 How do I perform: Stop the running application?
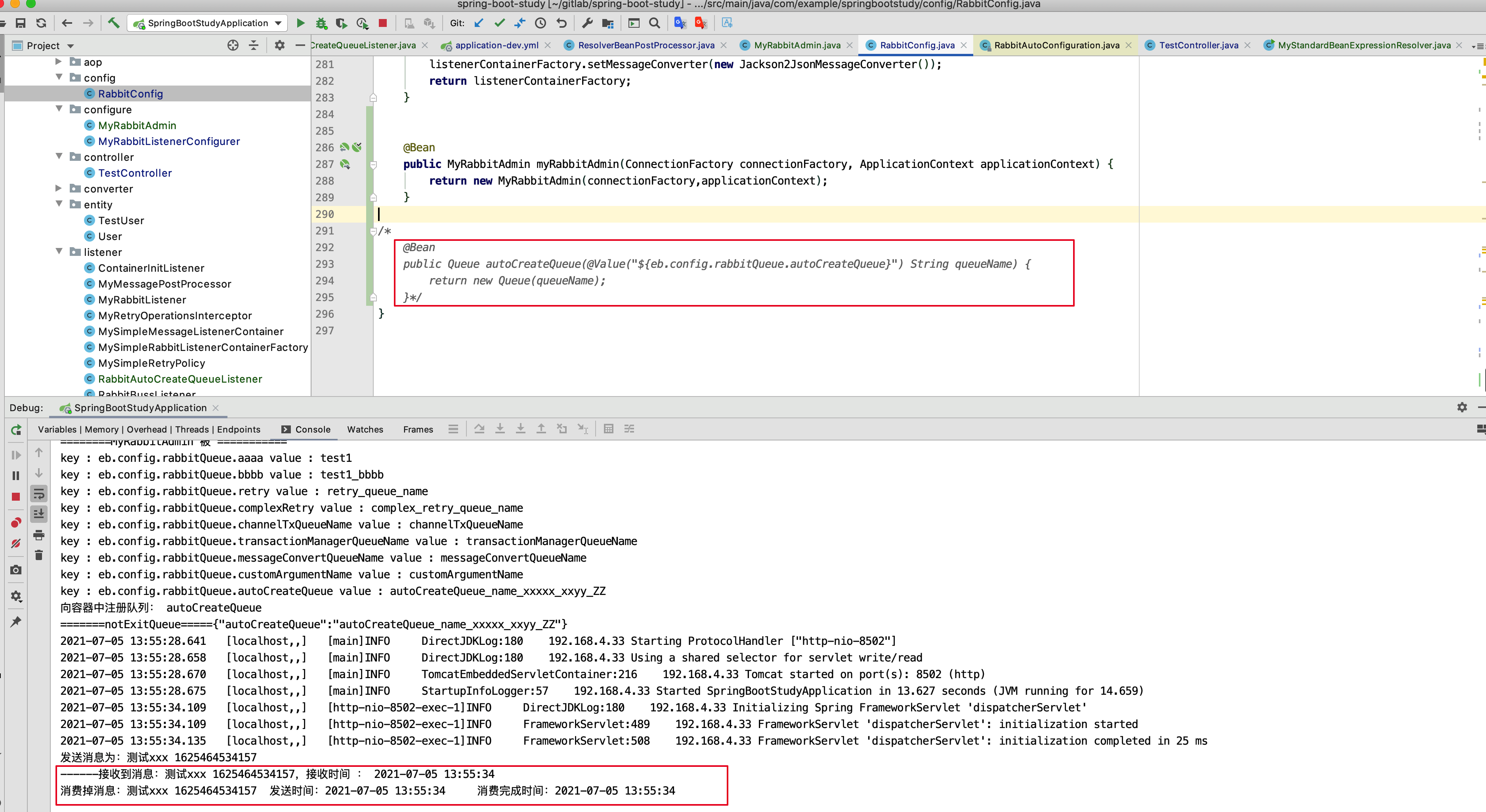click(x=382, y=23)
